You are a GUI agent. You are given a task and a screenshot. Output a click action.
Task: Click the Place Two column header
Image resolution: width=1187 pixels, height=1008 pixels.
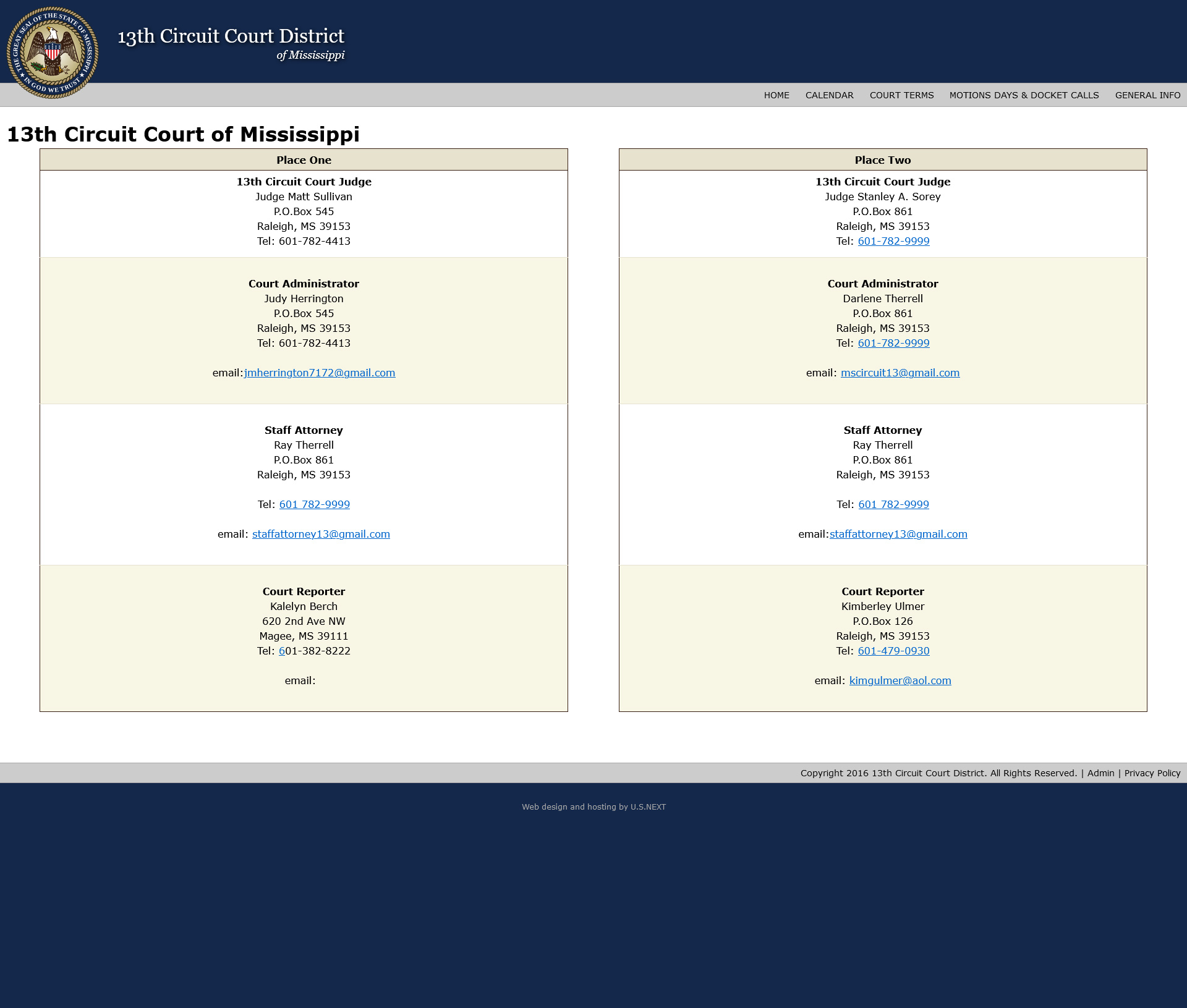pyautogui.click(x=883, y=160)
